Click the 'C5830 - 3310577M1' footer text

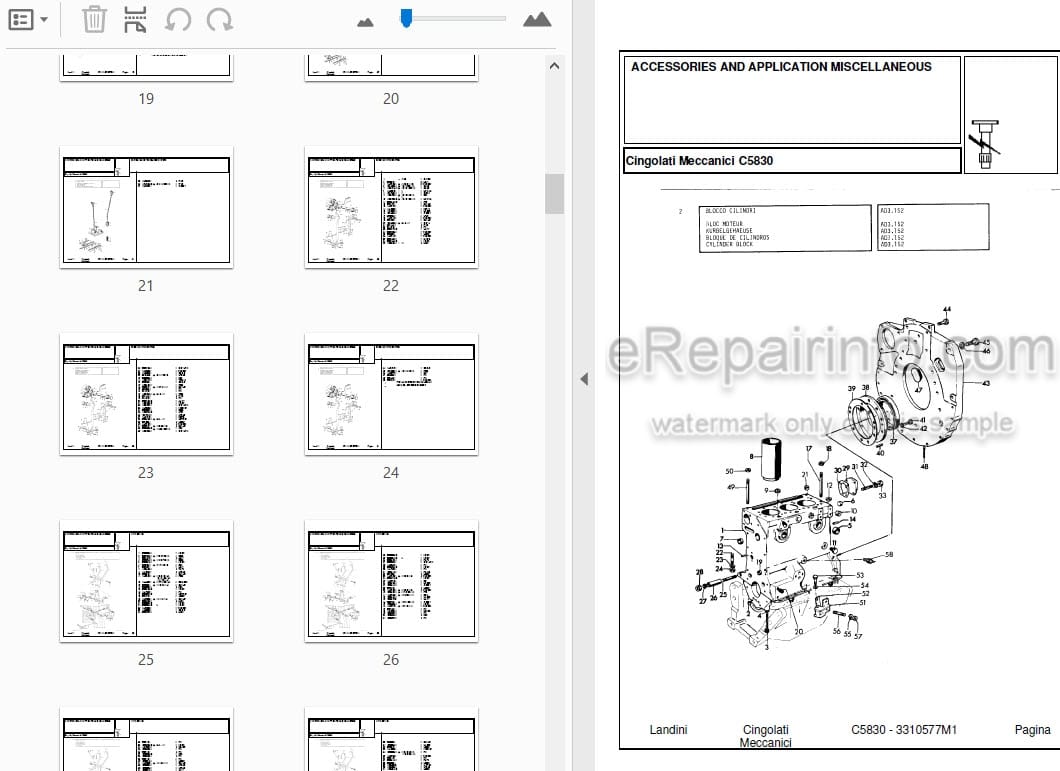(904, 730)
